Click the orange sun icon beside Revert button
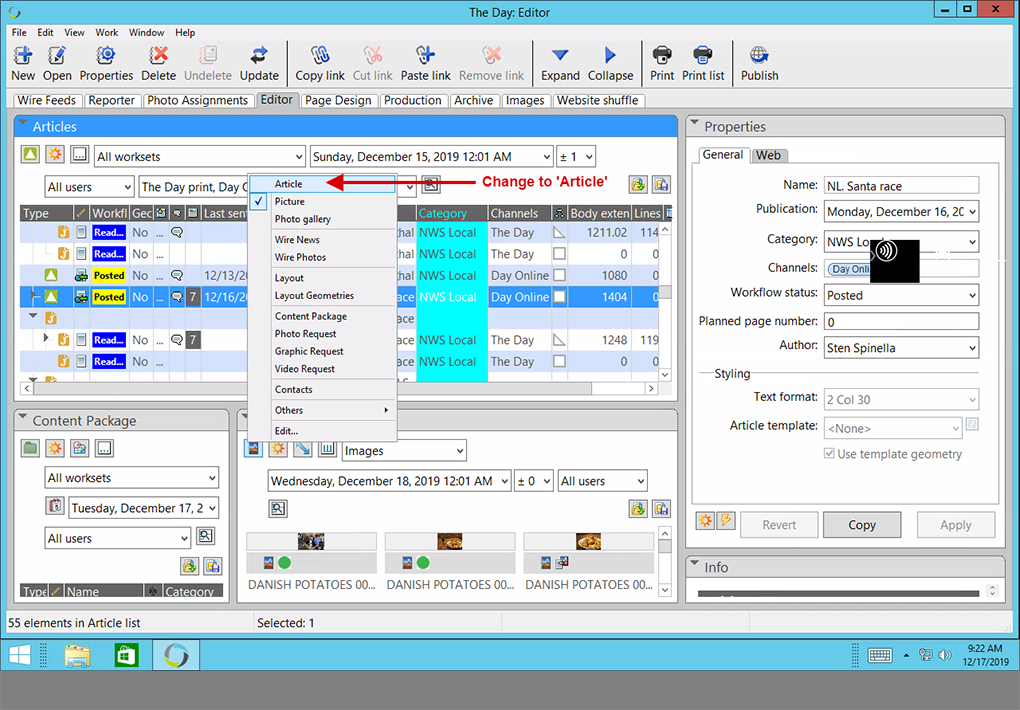Screen dimensions: 1020x710 pos(705,521)
